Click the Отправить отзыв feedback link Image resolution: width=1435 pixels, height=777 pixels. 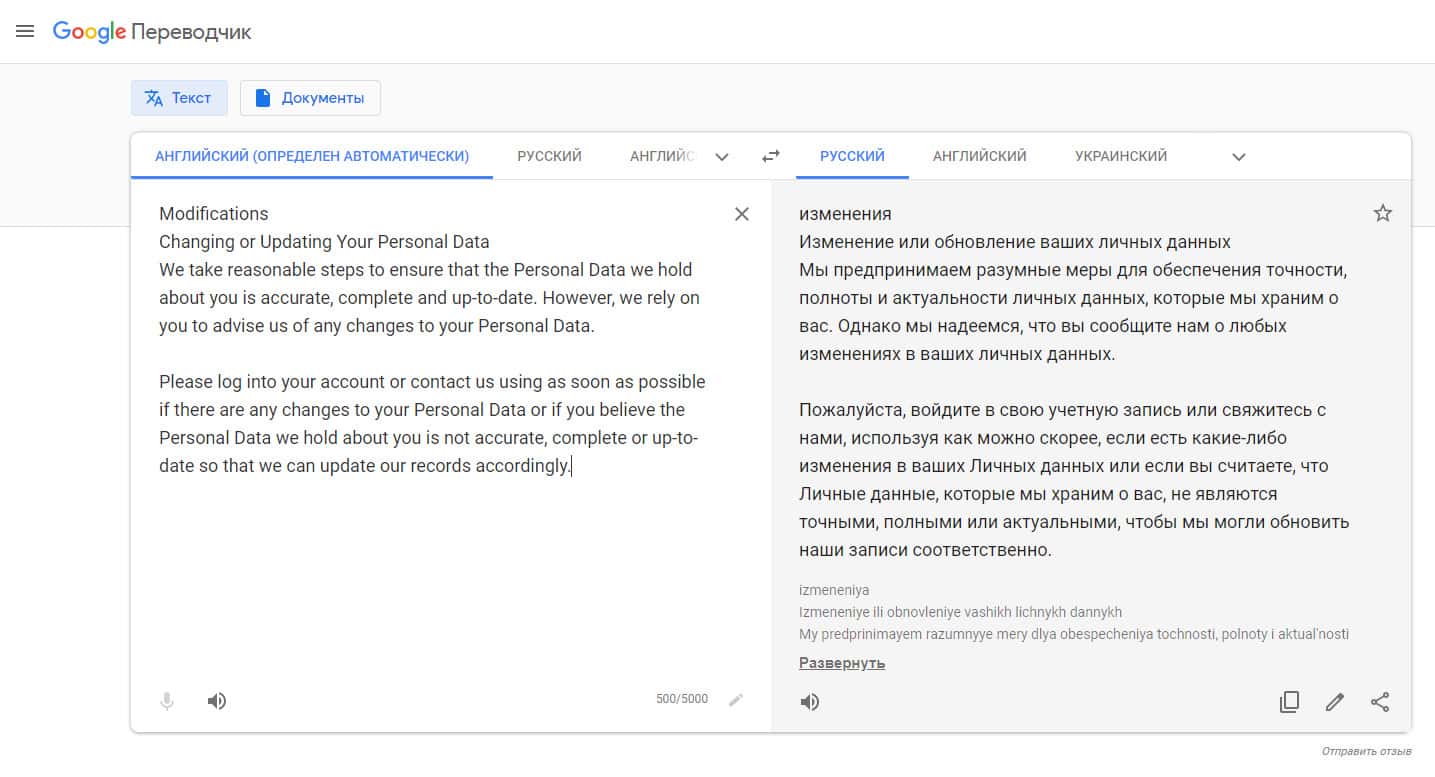[x=1366, y=751]
